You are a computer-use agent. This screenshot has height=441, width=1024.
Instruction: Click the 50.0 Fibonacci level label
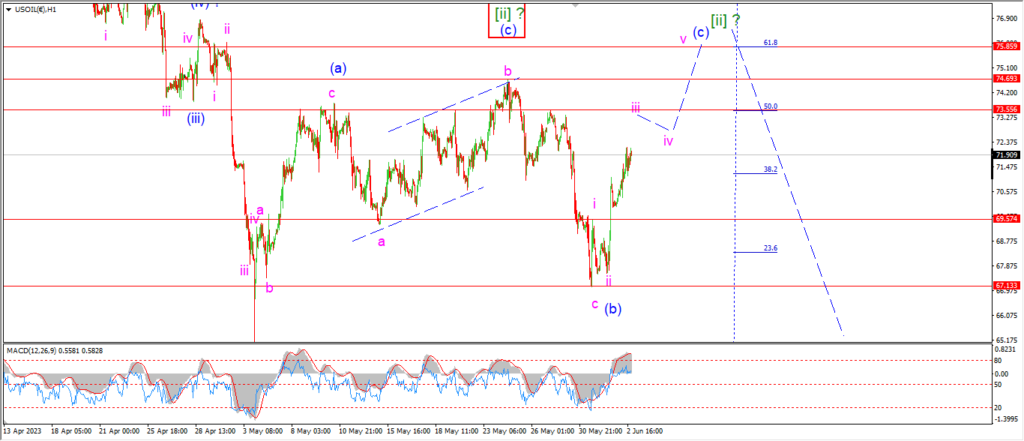[x=770, y=106]
